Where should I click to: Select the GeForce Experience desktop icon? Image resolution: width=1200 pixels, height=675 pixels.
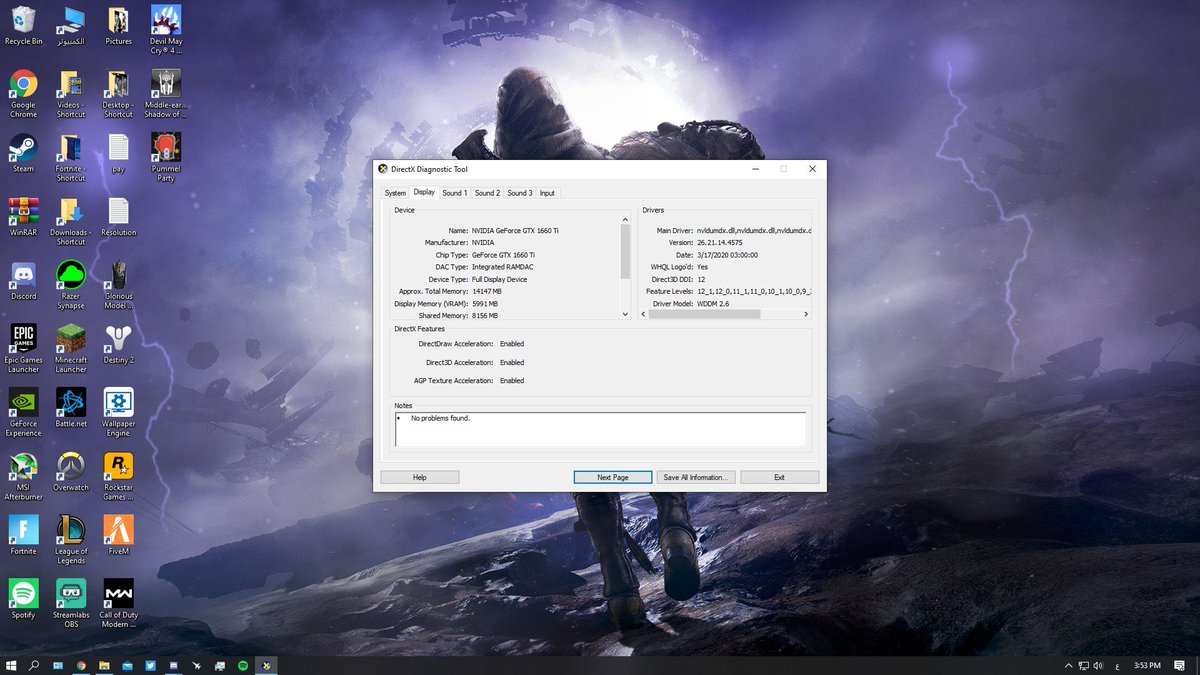pos(23,412)
